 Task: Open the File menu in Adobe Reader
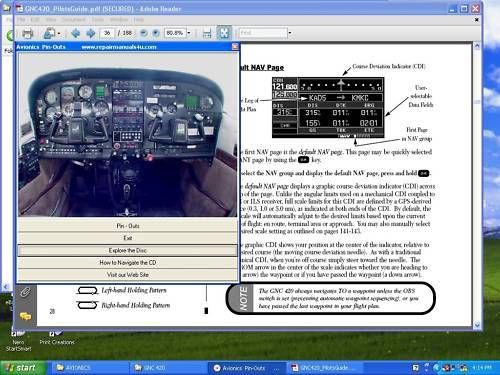(x=21, y=20)
